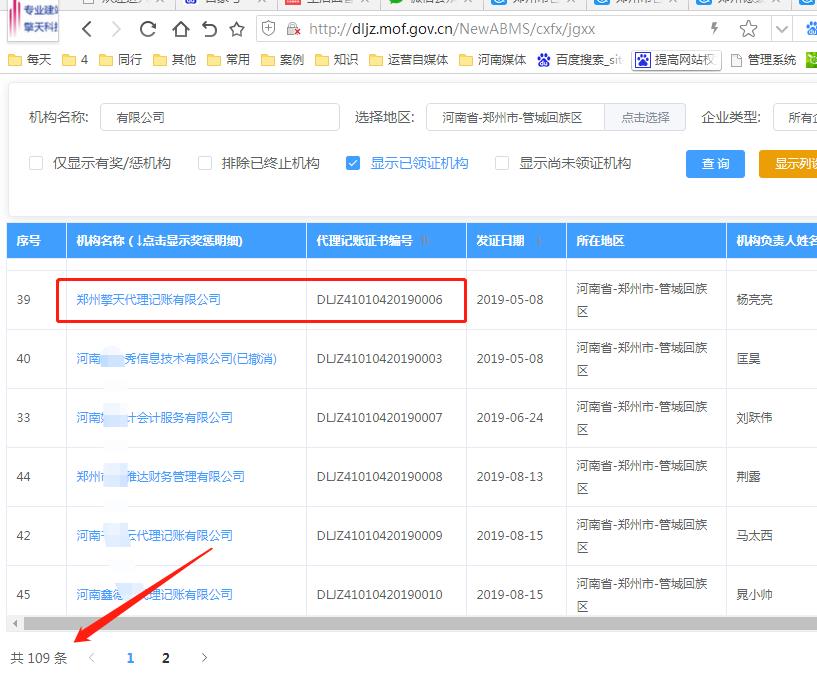Toggle 显示尚未领证机构 checkbox
Image resolution: width=817 pixels, height=680 pixels.
coord(502,163)
